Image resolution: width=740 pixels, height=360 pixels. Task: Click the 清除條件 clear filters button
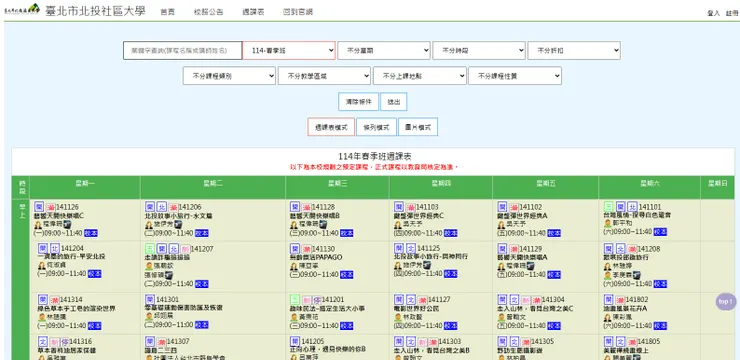click(x=359, y=101)
